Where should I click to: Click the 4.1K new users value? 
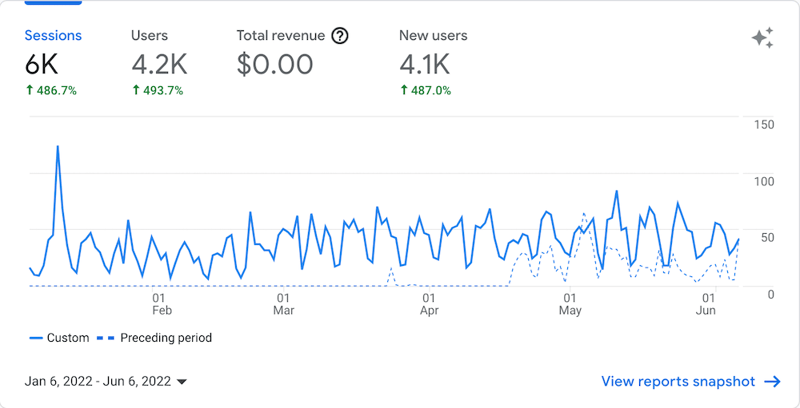(x=424, y=65)
